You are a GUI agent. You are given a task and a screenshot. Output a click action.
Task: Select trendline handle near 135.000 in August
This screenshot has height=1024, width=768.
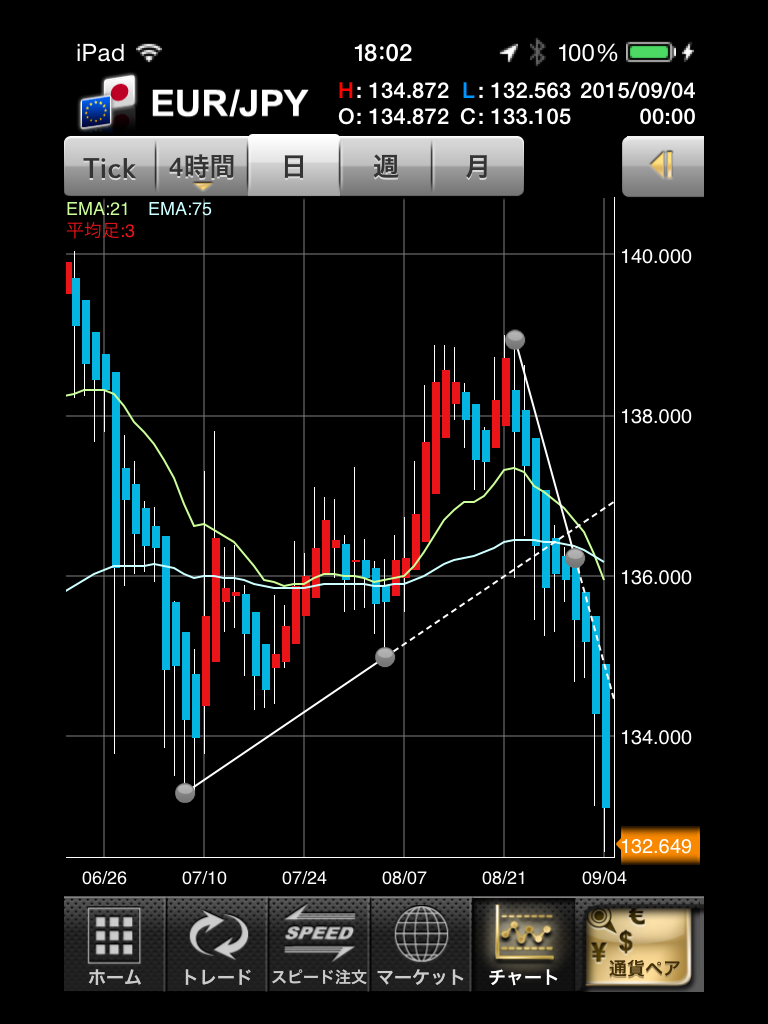[x=385, y=657]
